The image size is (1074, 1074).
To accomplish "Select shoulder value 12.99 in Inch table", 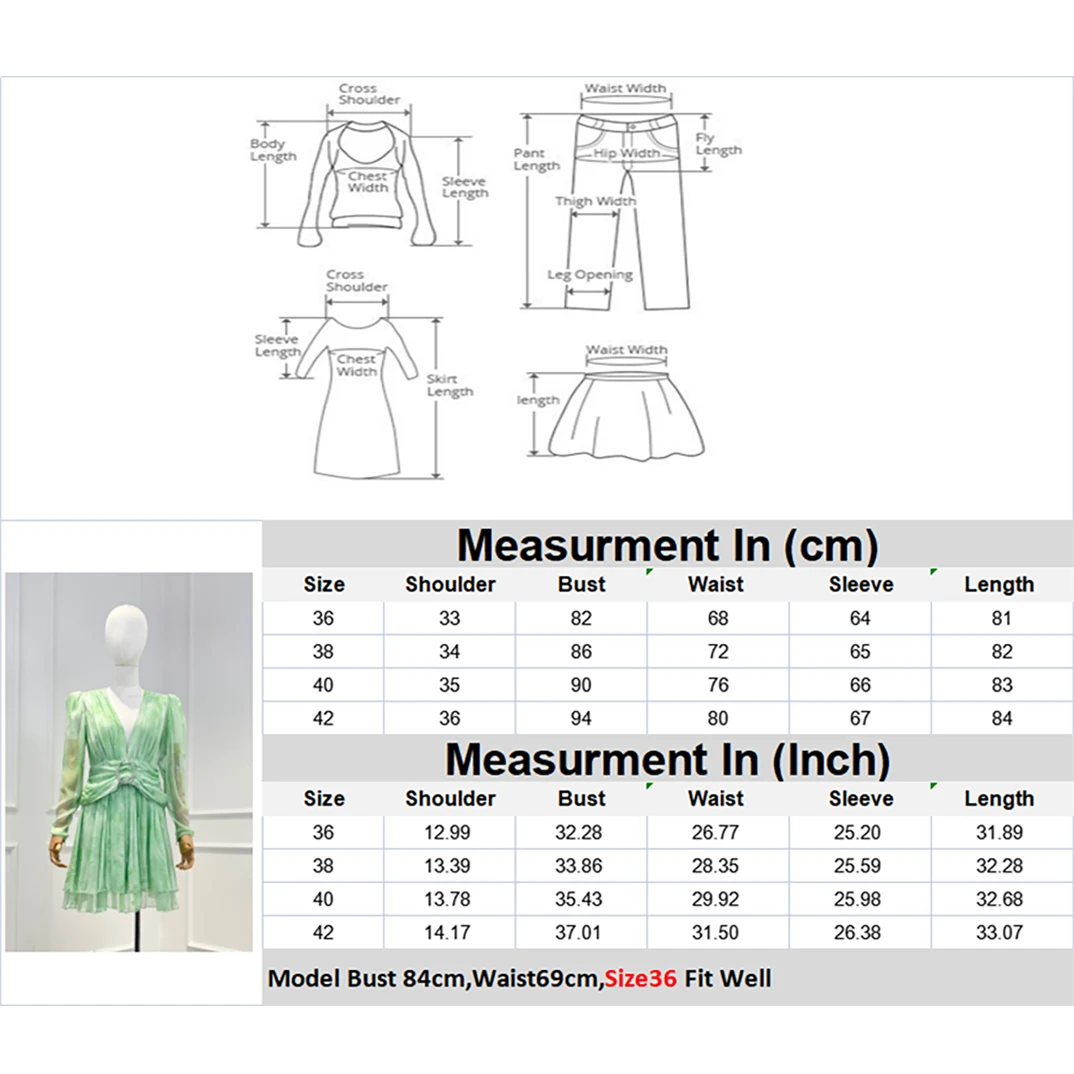I will click(447, 833).
